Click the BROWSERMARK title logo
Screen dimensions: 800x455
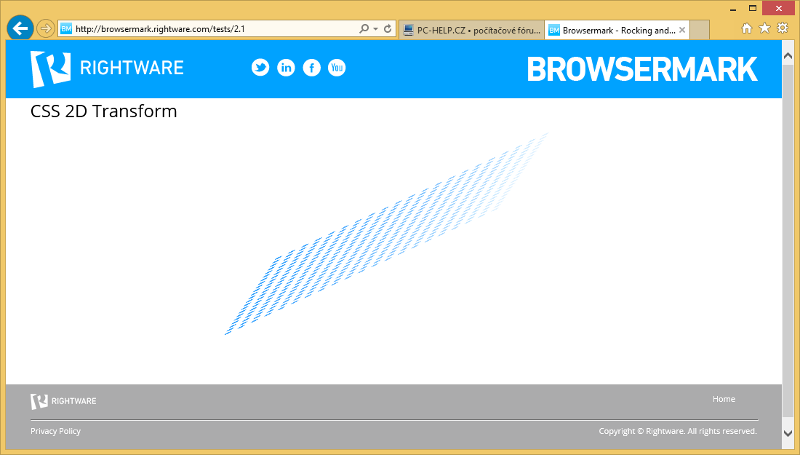(642, 69)
